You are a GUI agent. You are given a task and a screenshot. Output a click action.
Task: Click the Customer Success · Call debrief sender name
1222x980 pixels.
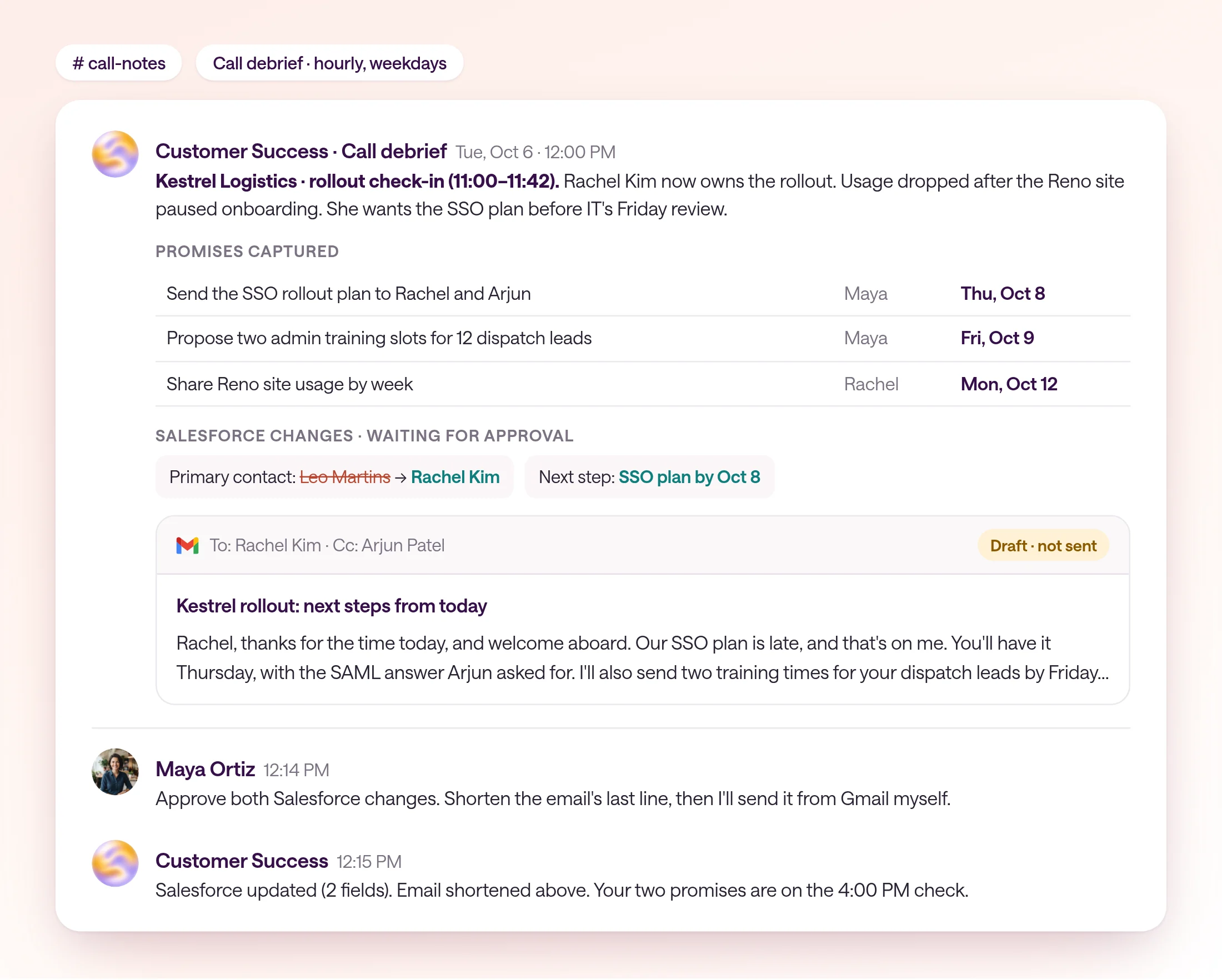301,151
